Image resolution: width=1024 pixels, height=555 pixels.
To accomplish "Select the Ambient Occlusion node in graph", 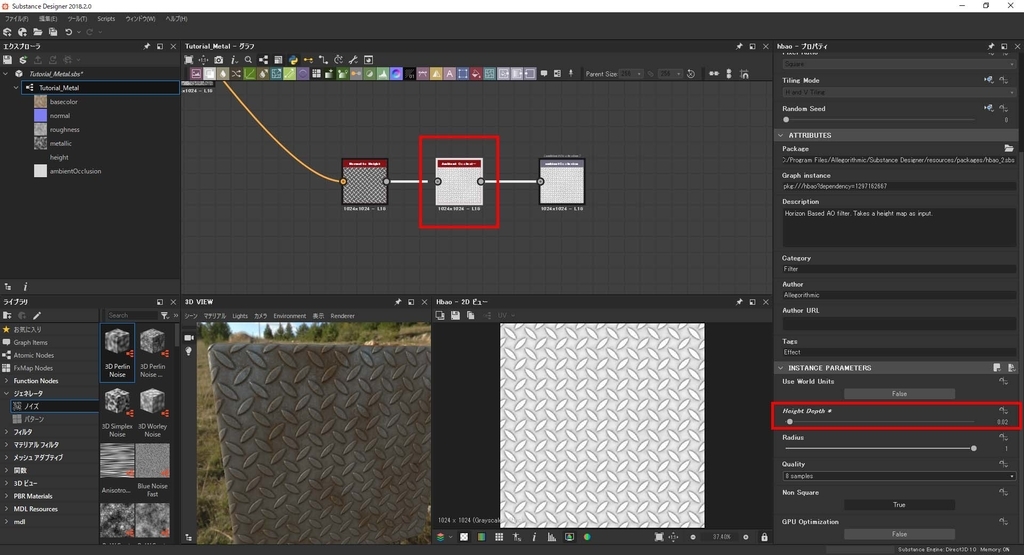I will point(459,182).
